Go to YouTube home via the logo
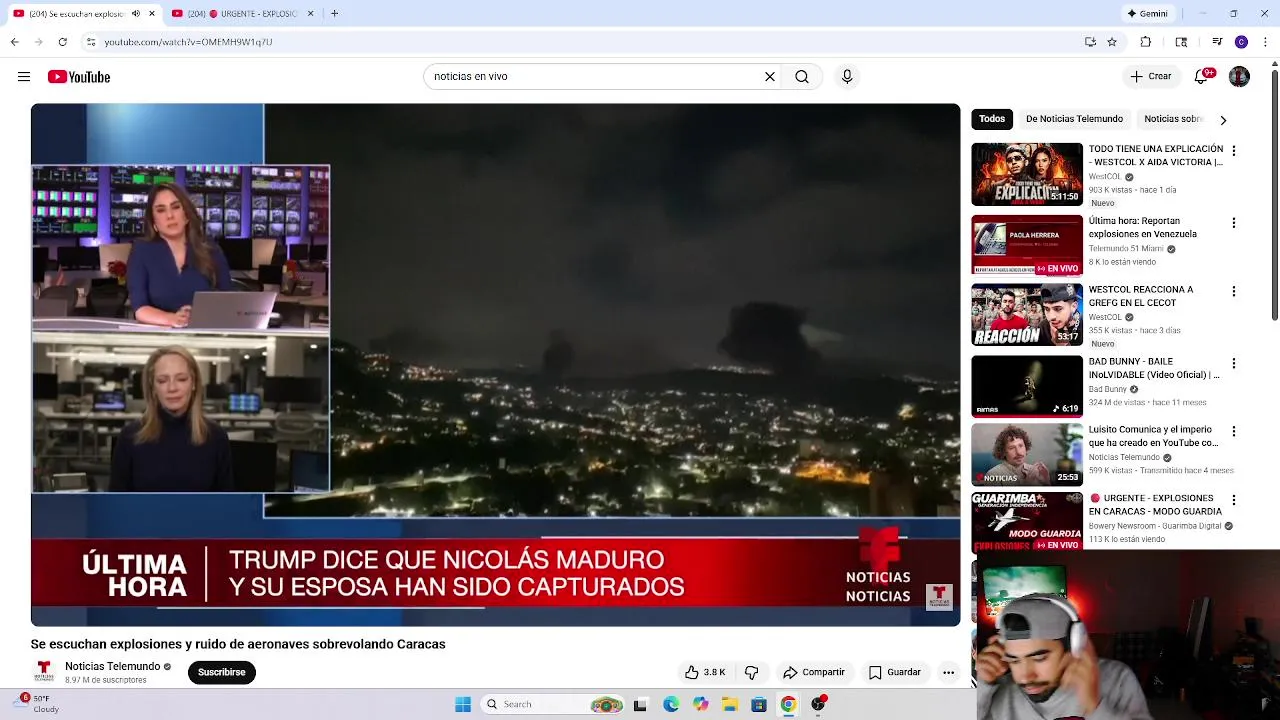 (x=79, y=77)
